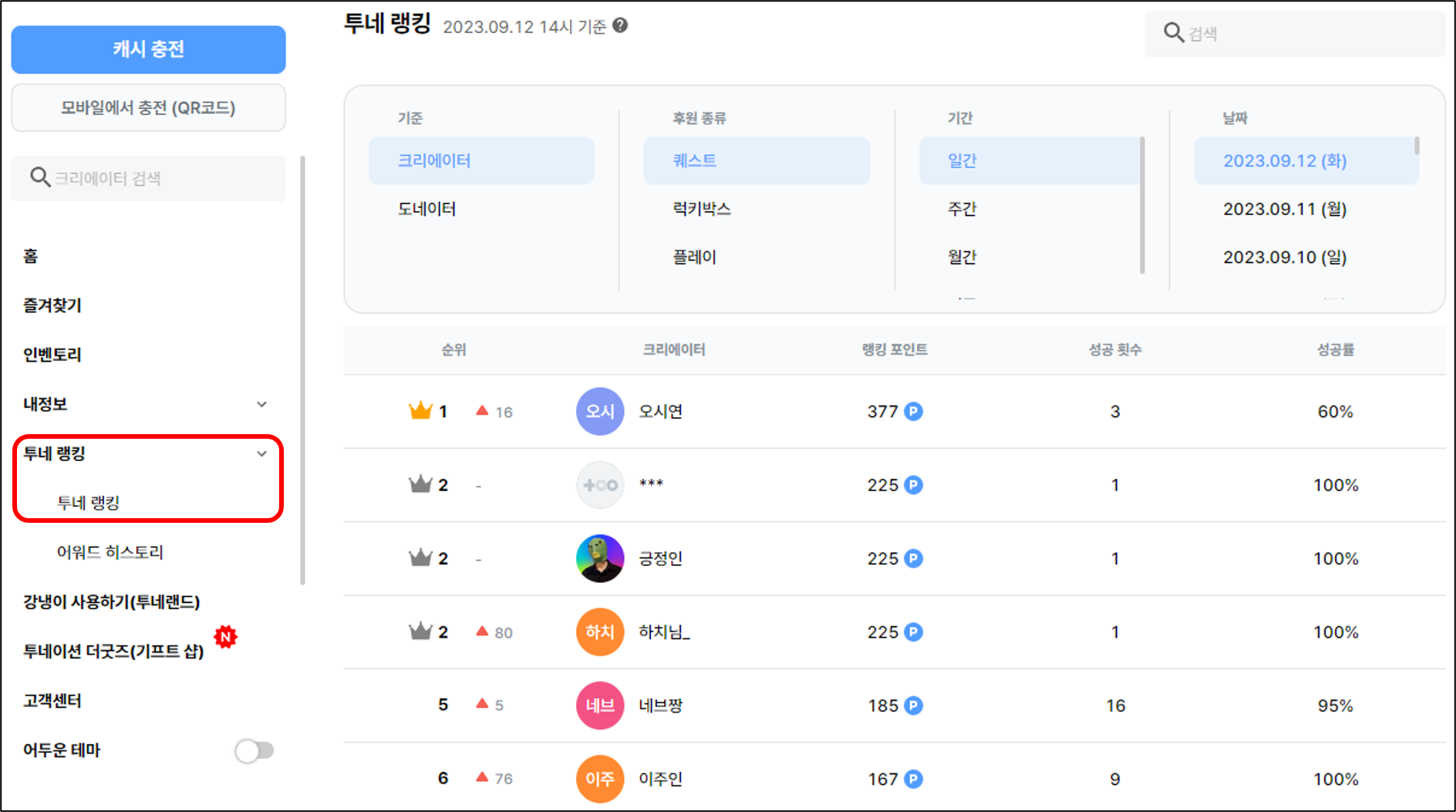Click the gray crown icon in the *** row
This screenshot has width=1456, height=812.
point(420,484)
